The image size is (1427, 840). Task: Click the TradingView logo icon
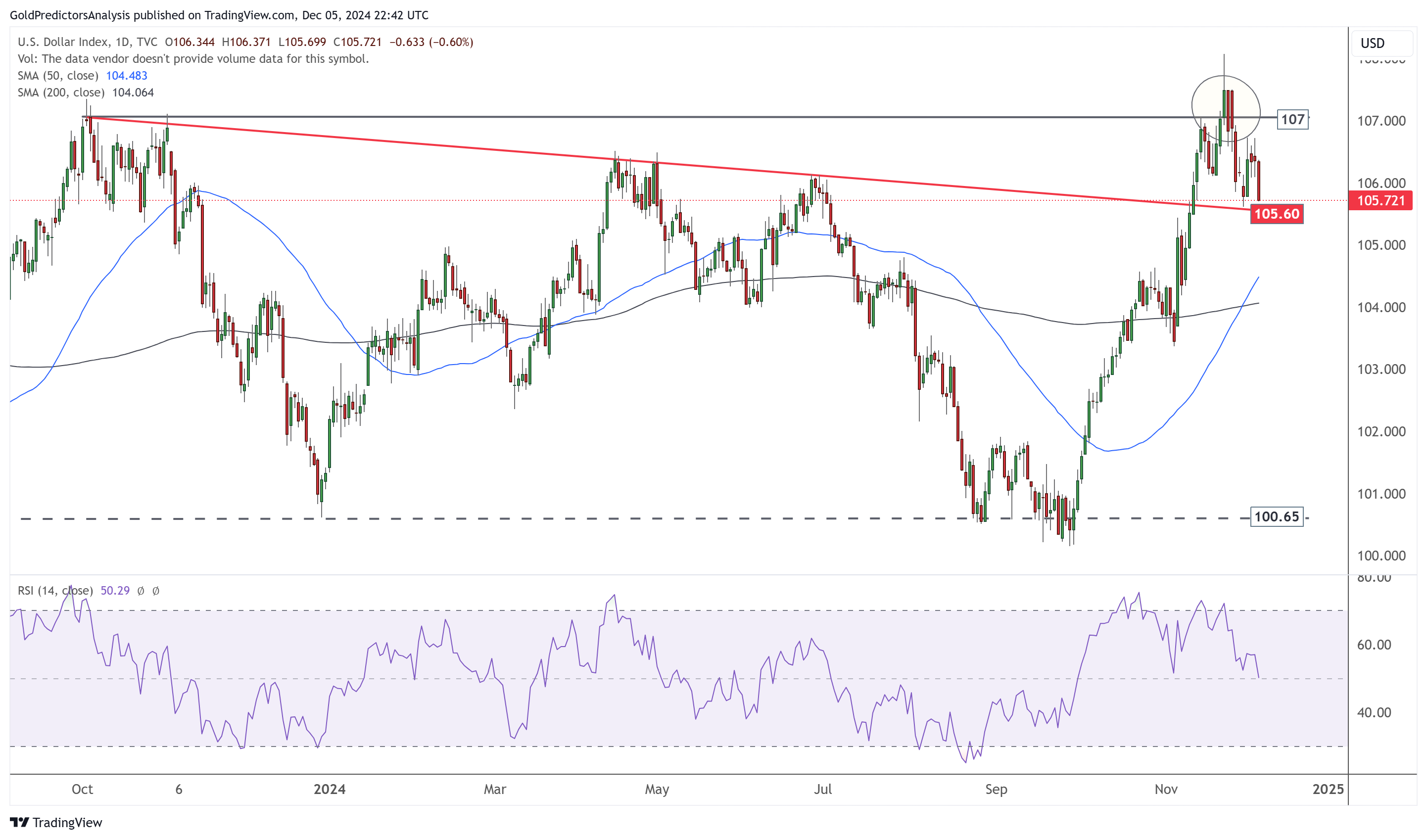pos(19,822)
